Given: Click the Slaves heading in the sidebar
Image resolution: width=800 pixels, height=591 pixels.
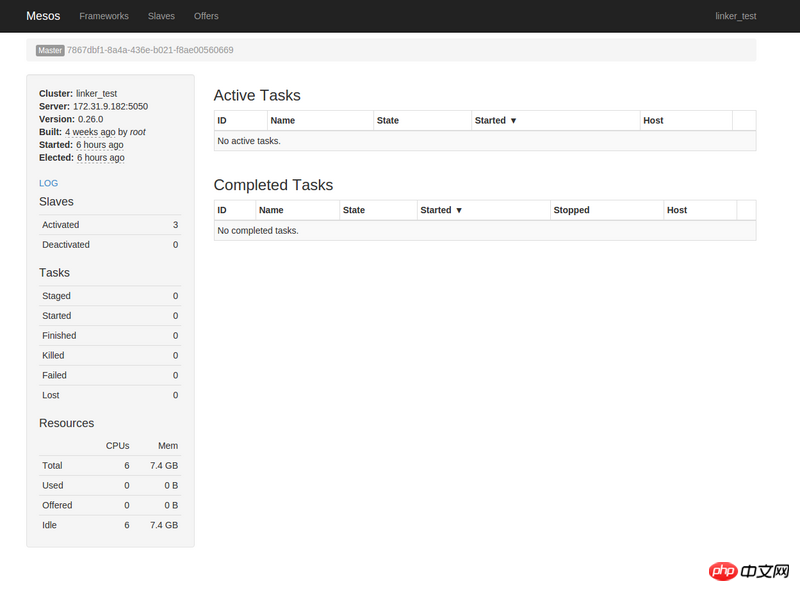Looking at the screenshot, I should coord(56,202).
